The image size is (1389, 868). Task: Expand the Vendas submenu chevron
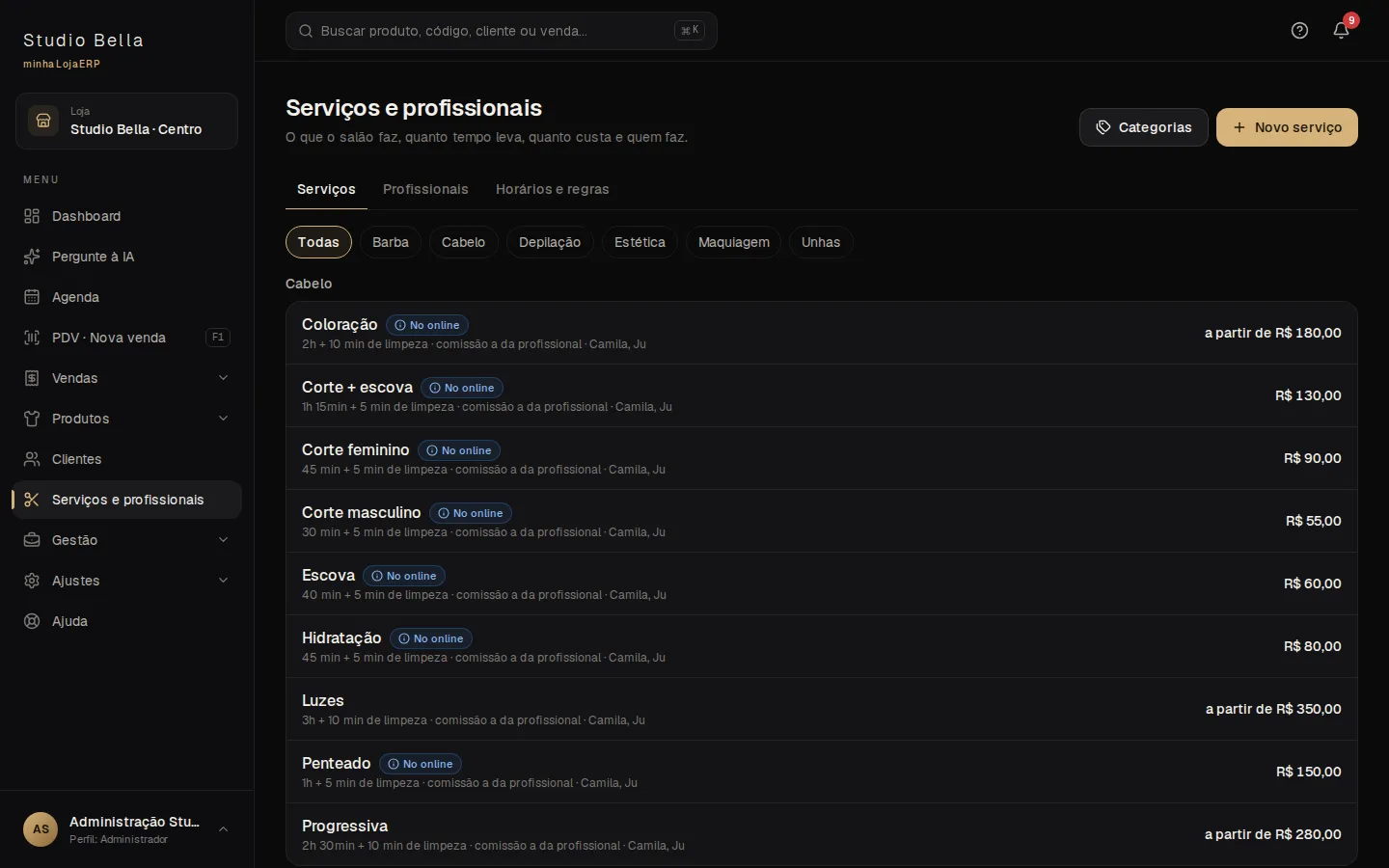coord(224,378)
